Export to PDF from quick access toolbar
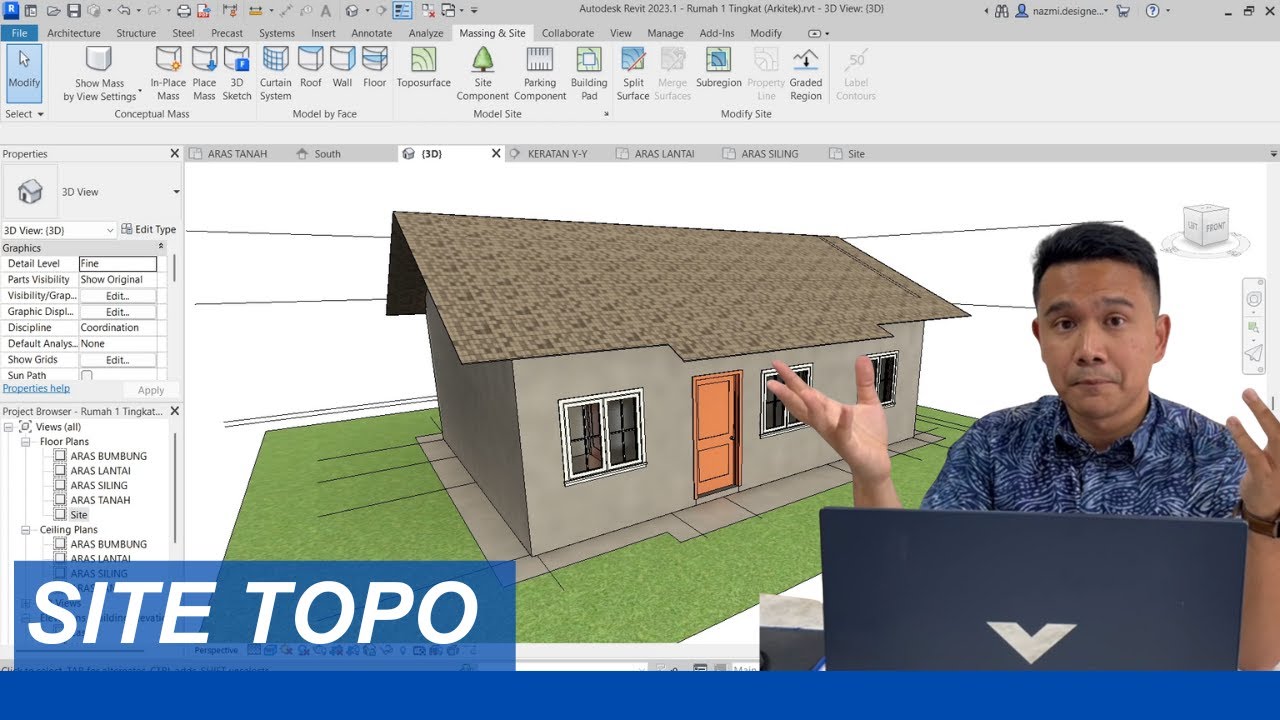 [x=203, y=11]
